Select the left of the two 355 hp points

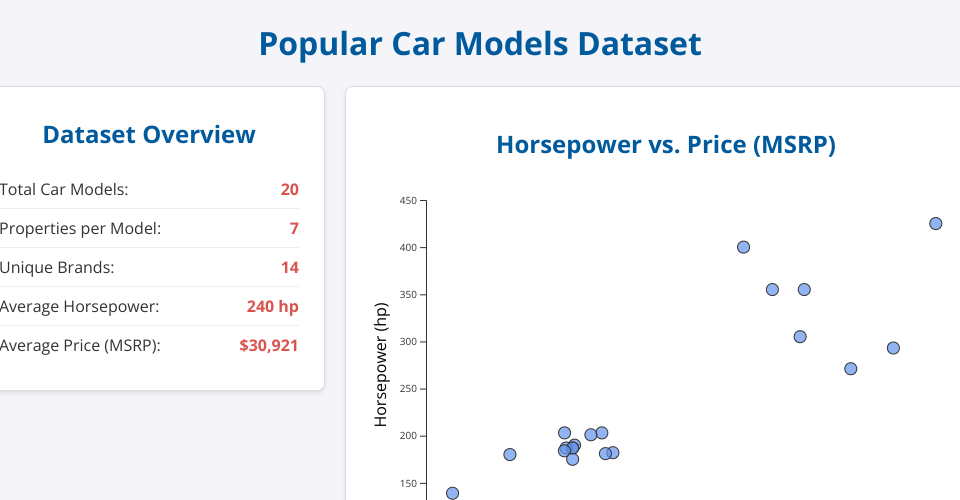(x=772, y=290)
